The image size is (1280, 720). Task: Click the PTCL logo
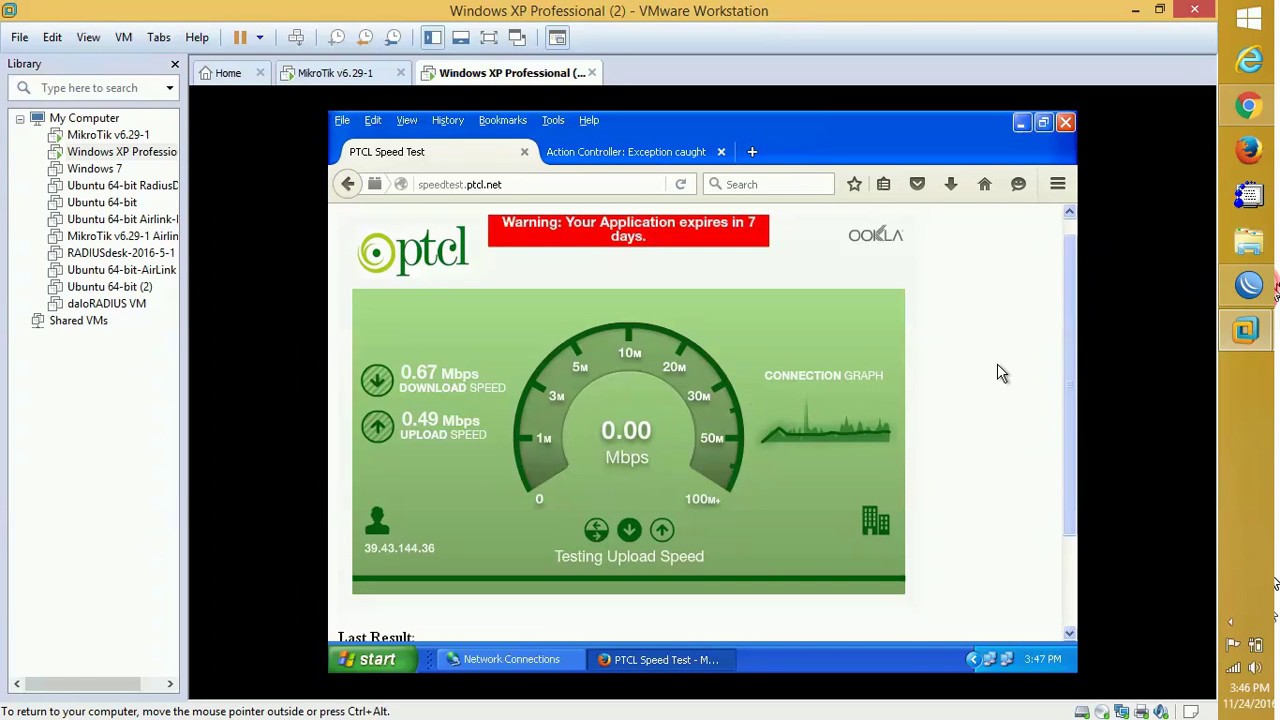click(x=413, y=250)
